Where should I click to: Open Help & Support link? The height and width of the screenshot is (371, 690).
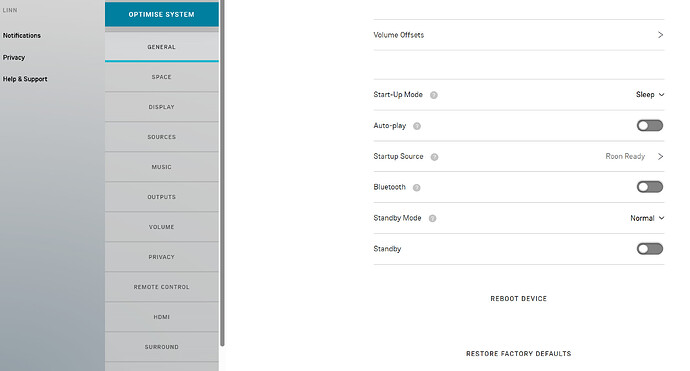(x=25, y=79)
